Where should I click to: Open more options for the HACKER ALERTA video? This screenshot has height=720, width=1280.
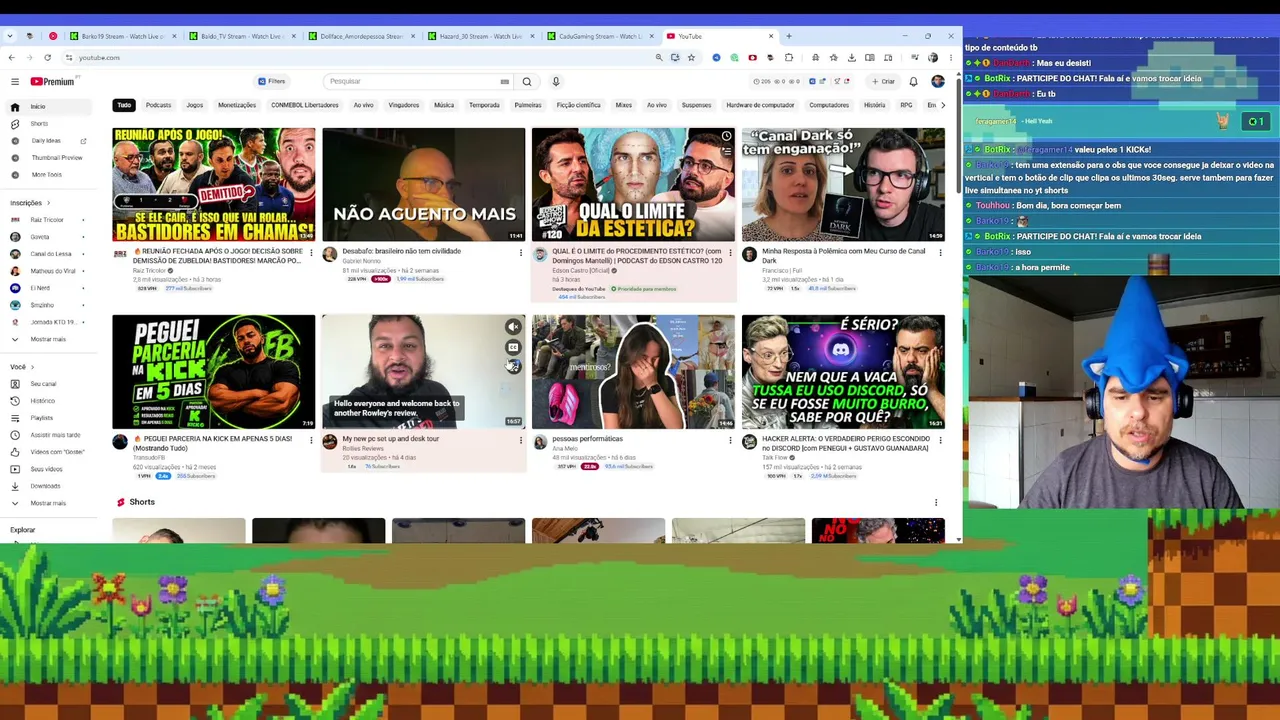pyautogui.click(x=940, y=439)
